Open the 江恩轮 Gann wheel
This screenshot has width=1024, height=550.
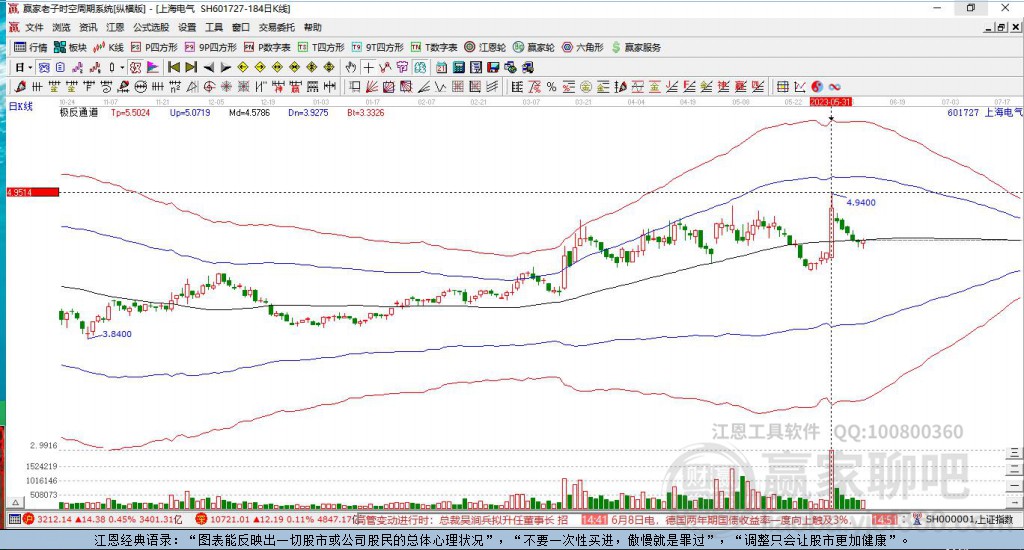(485, 47)
